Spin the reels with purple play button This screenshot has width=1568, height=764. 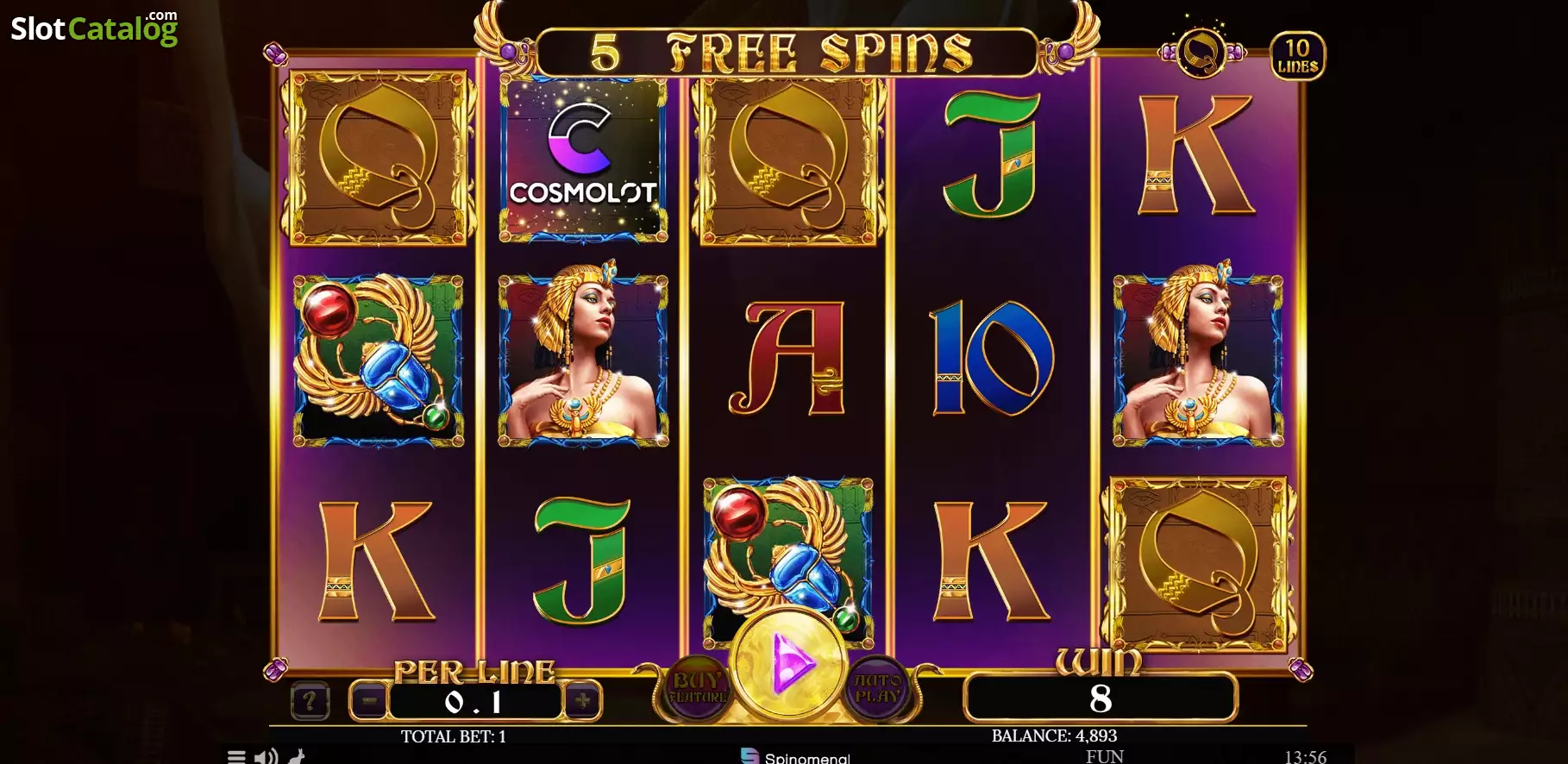[x=788, y=662]
